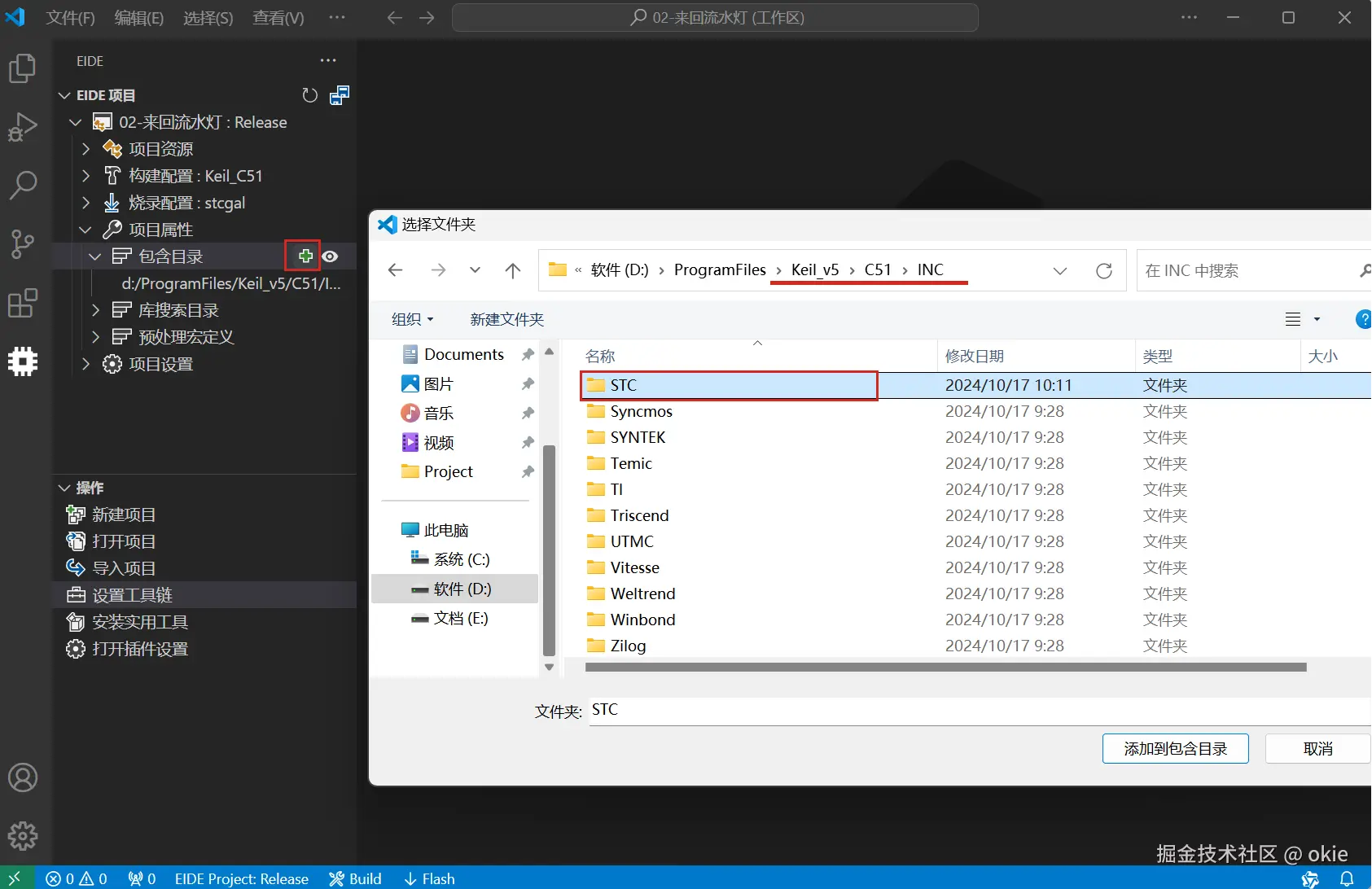Image resolution: width=1372 pixels, height=889 pixels.
Task: Click 设置工具链 in the 操作 list
Action: [x=204, y=595]
